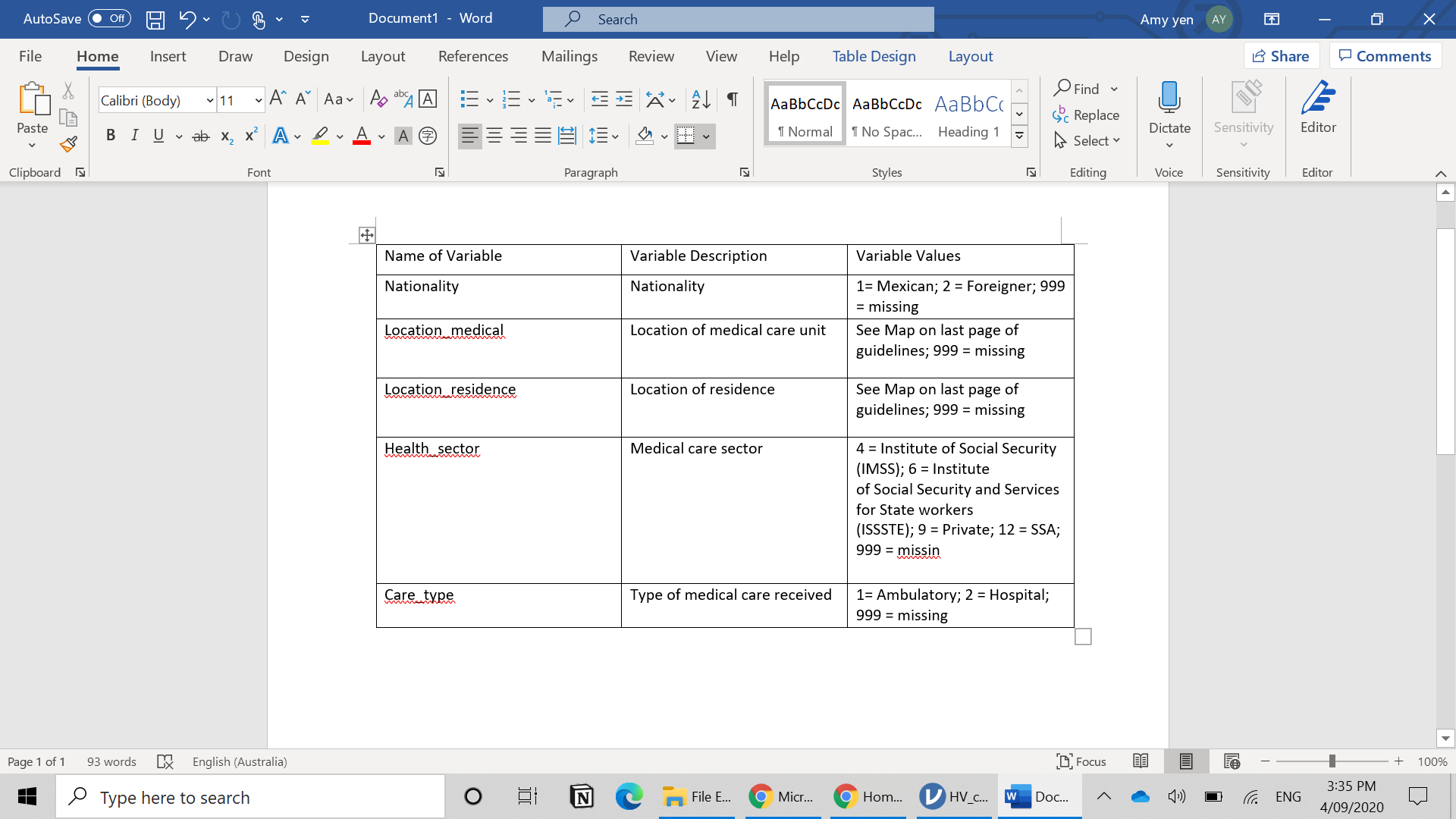Decrease font size with the smaller A icon
The image size is (1456, 819).
pos(303,99)
